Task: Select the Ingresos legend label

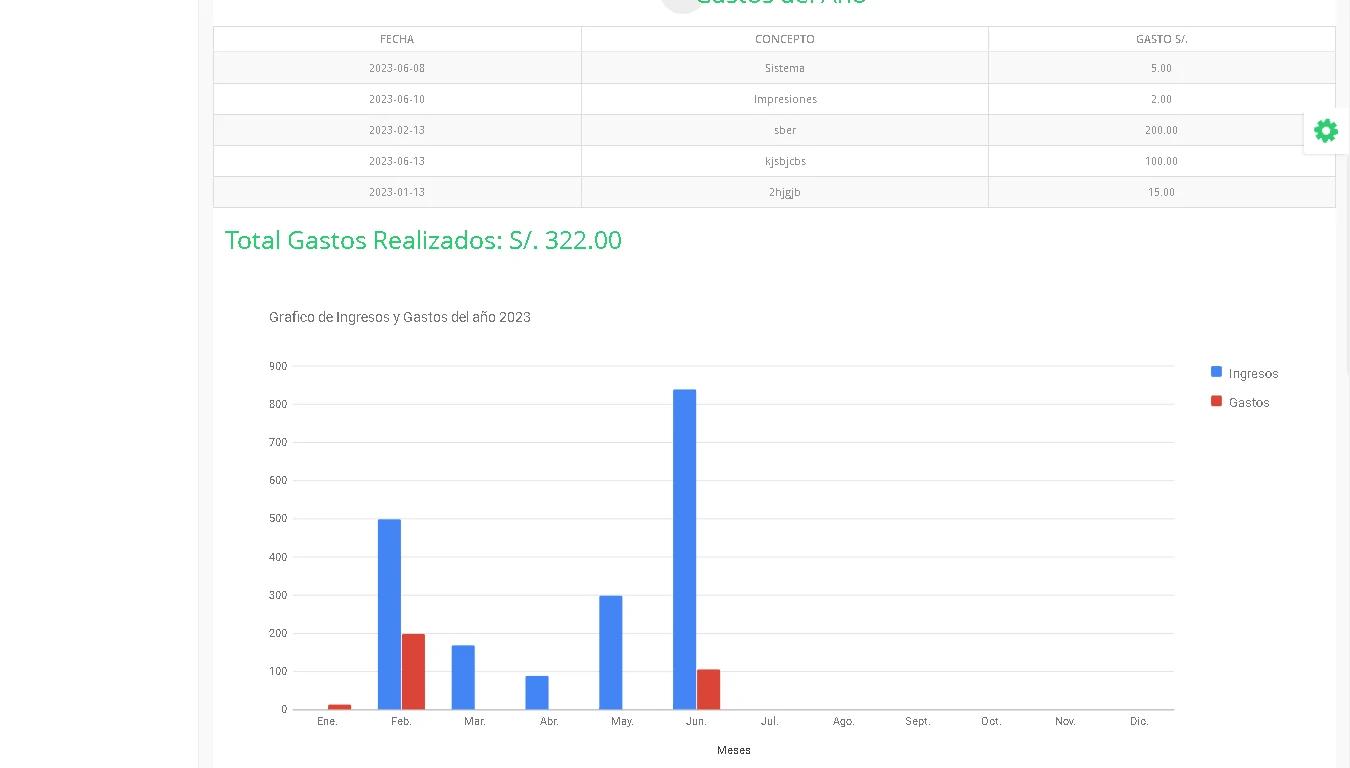Action: tap(1253, 374)
